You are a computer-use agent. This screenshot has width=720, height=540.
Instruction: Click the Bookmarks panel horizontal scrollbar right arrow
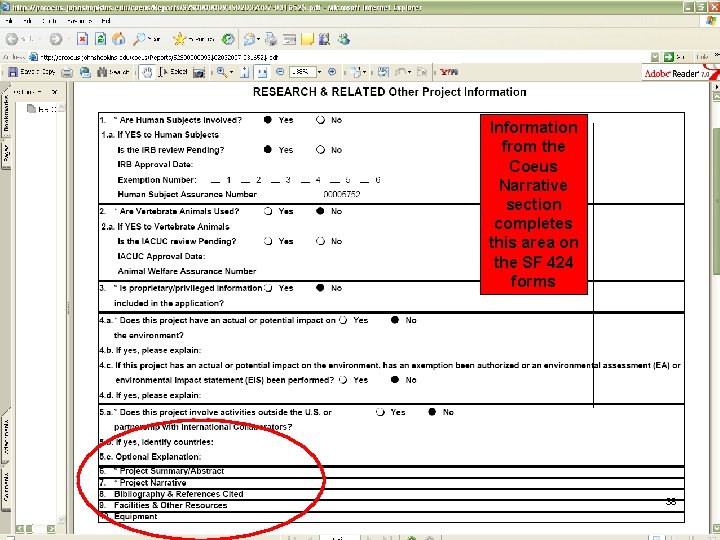point(51,529)
